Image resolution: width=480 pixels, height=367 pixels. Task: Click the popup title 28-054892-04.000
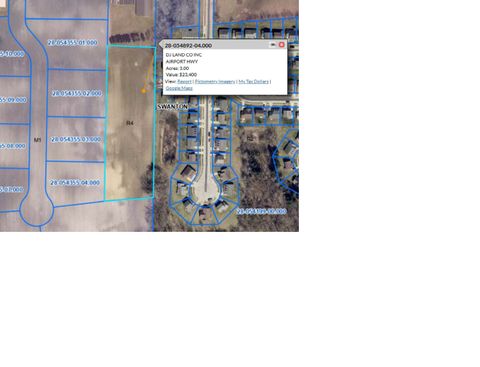tap(188, 45)
